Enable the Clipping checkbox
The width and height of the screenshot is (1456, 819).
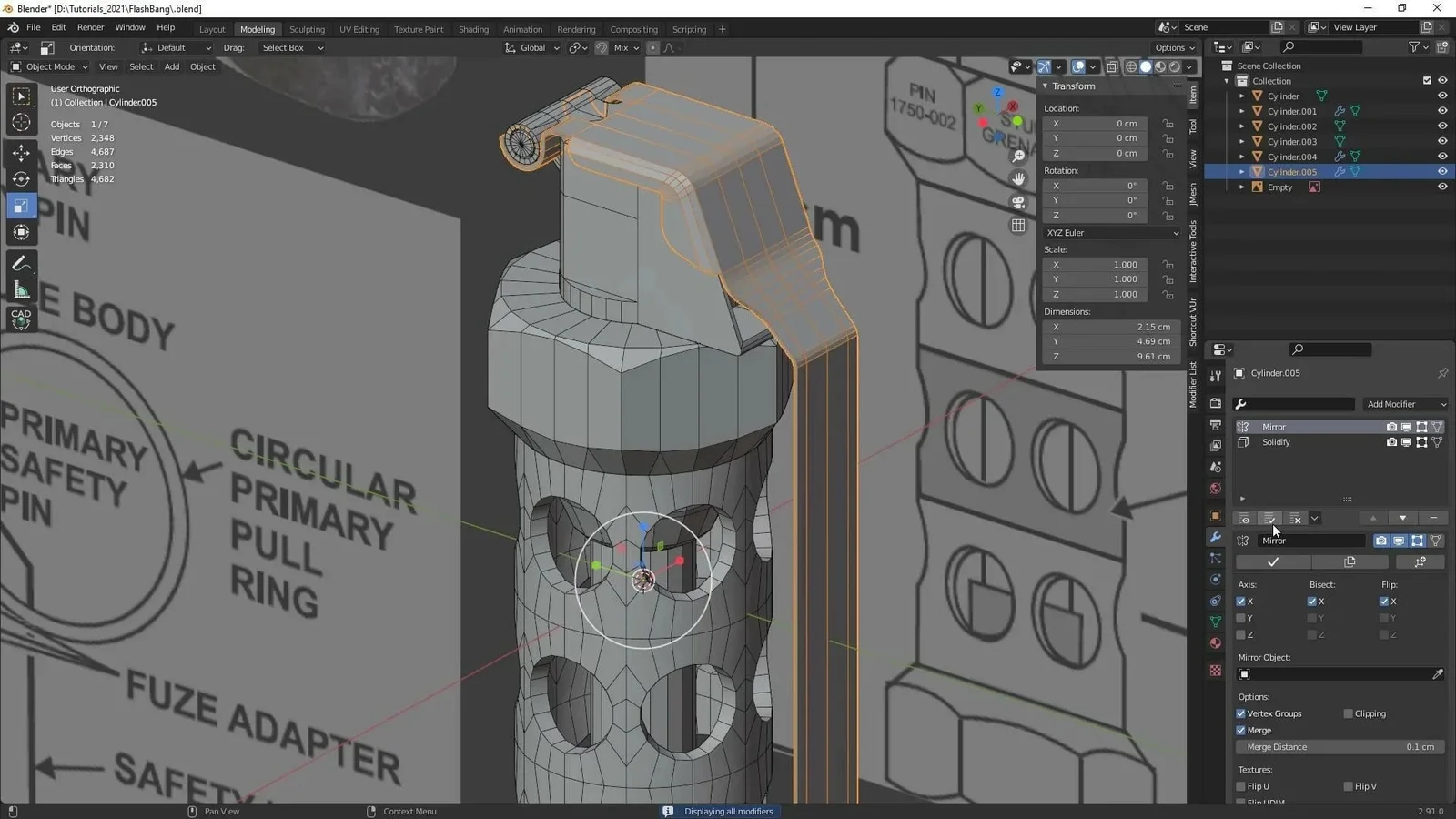click(x=1349, y=713)
